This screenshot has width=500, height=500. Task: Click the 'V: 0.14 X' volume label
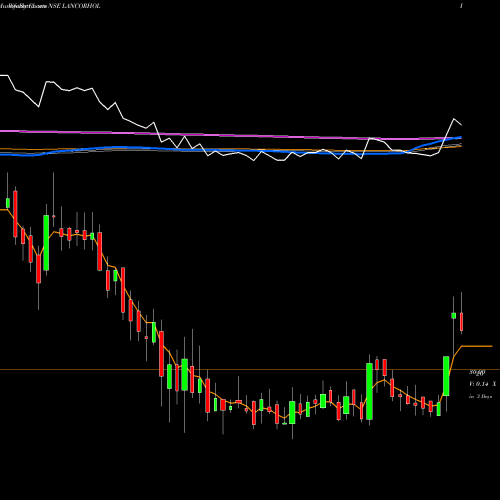point(483,384)
